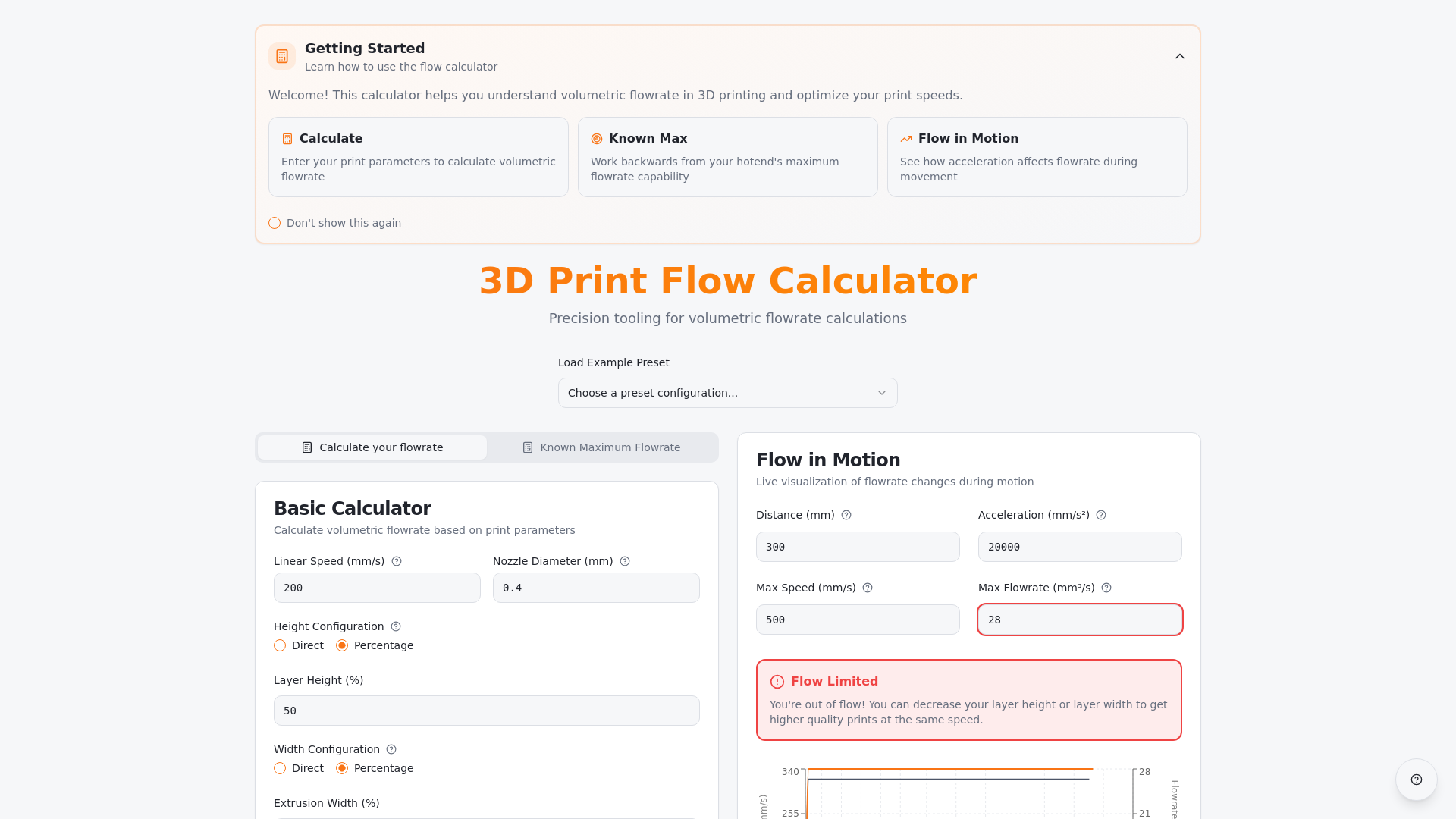Image resolution: width=1456 pixels, height=819 pixels.
Task: Enable Don't show this again option
Action: pos(275,223)
